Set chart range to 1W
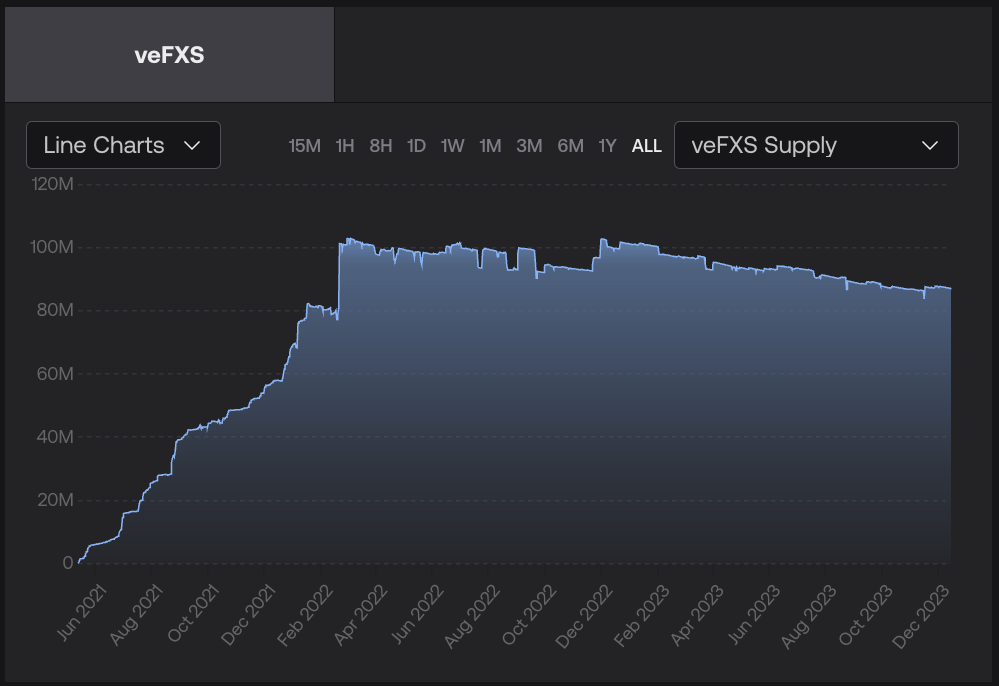This screenshot has width=999, height=686. tap(452, 146)
